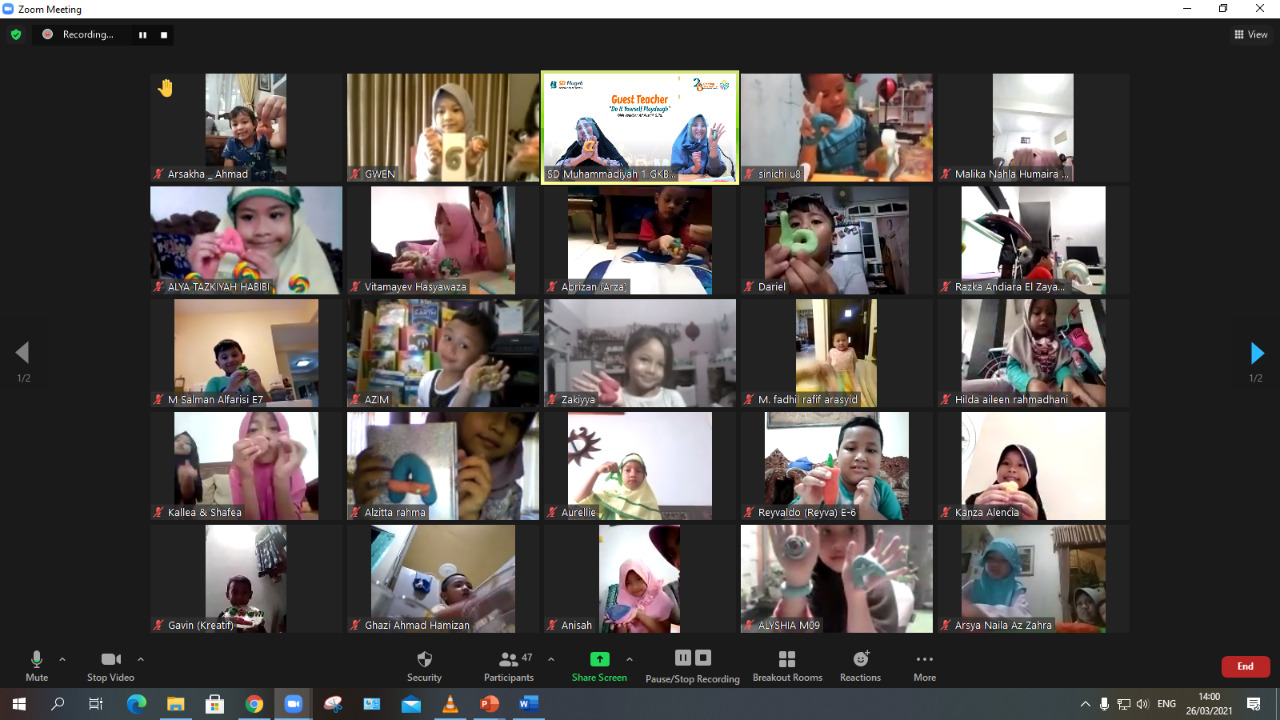Select Vitamayev Hasyawaza video tile
The image size is (1280, 720).
point(443,240)
